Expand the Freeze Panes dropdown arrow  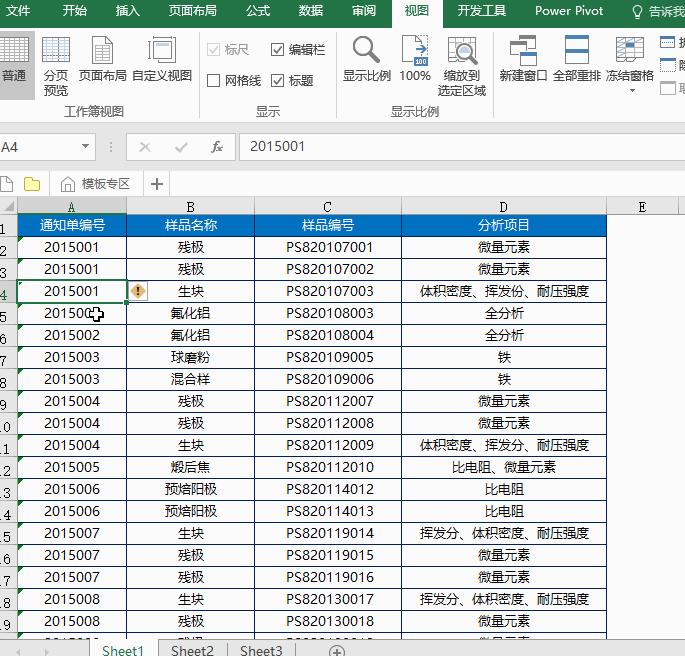pyautogui.click(x=632, y=91)
